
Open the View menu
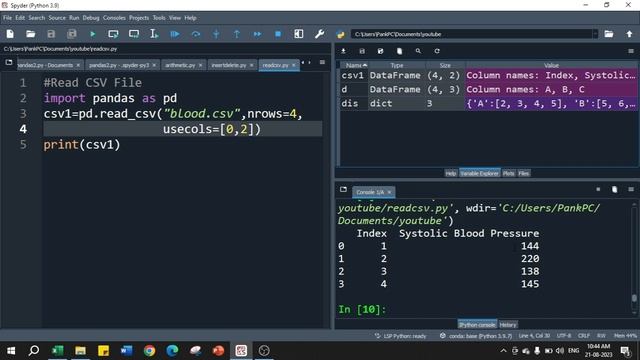tap(175, 18)
